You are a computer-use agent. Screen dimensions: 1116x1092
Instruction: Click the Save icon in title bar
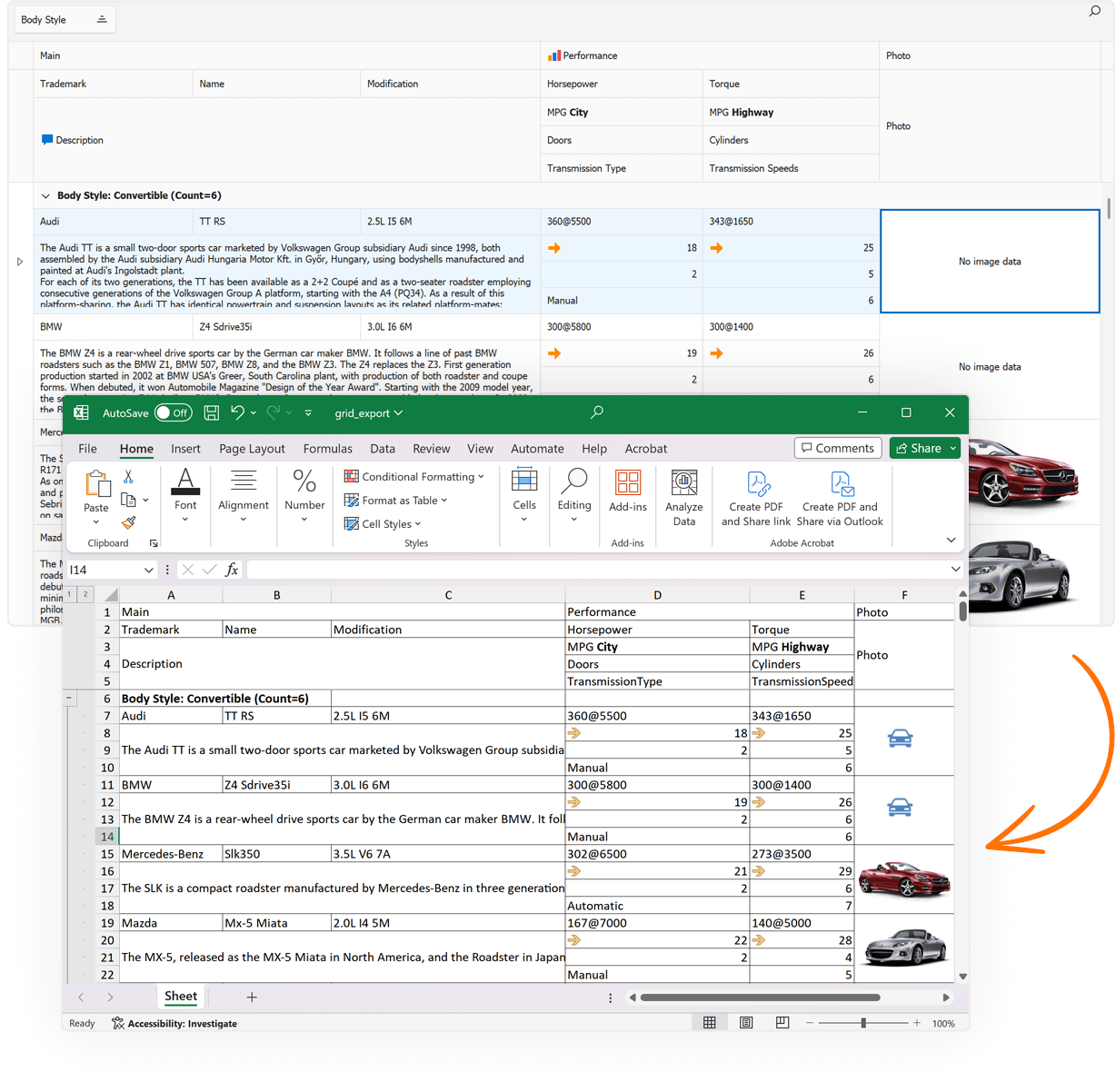(x=212, y=413)
